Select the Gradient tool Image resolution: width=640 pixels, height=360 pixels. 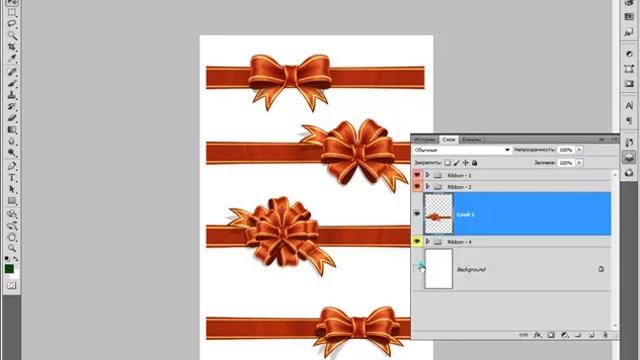click(x=12, y=130)
